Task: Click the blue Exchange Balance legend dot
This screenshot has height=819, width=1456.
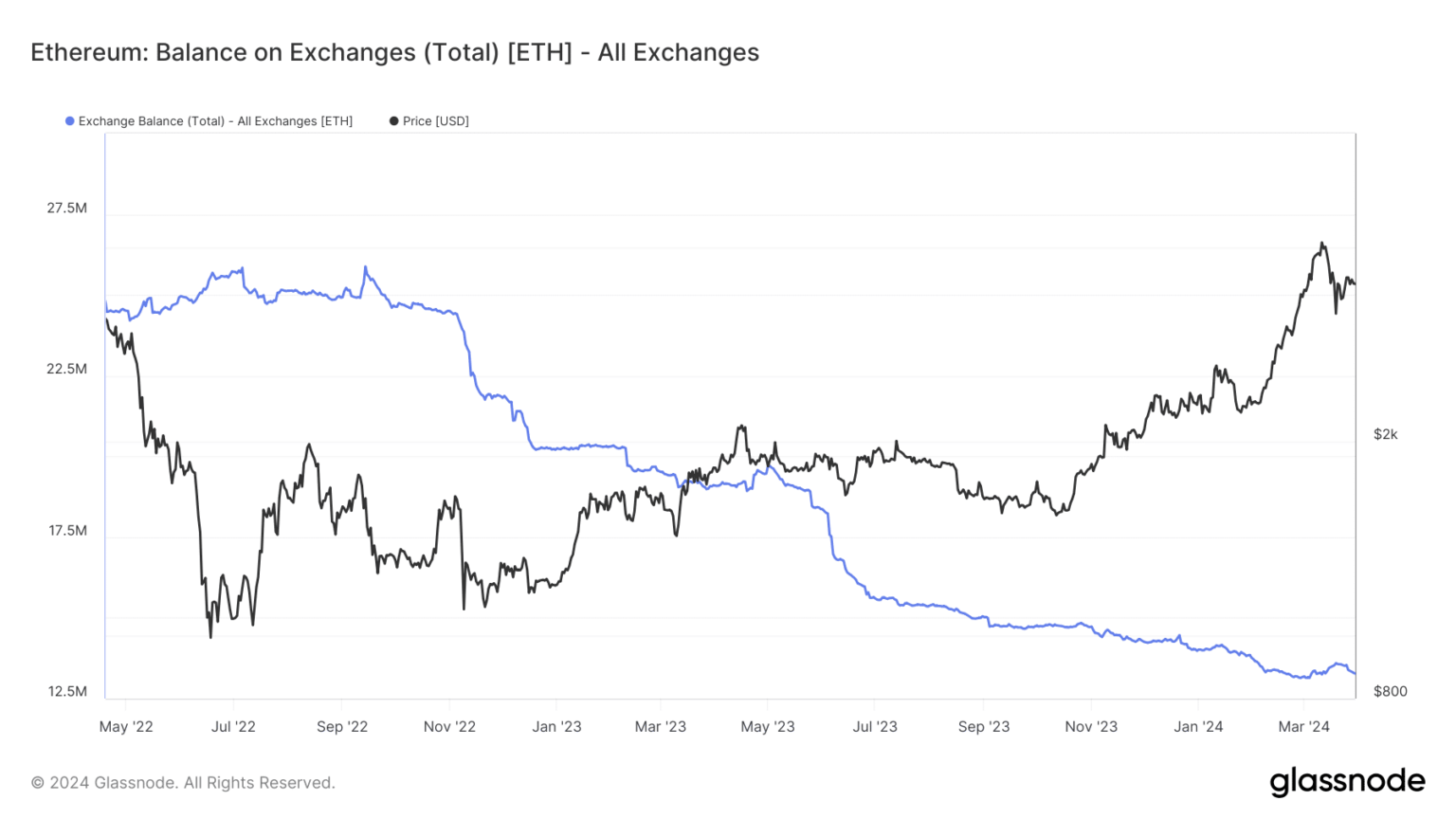Action: pos(69,121)
